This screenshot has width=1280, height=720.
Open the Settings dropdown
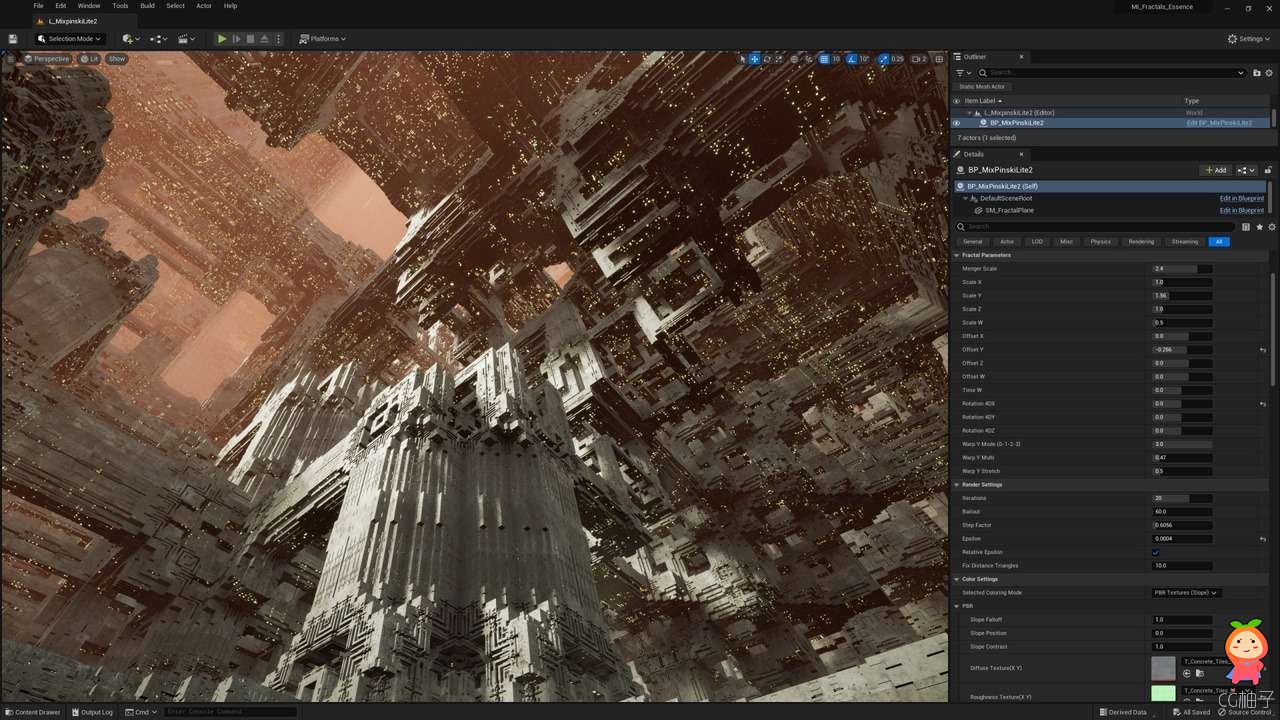1249,39
